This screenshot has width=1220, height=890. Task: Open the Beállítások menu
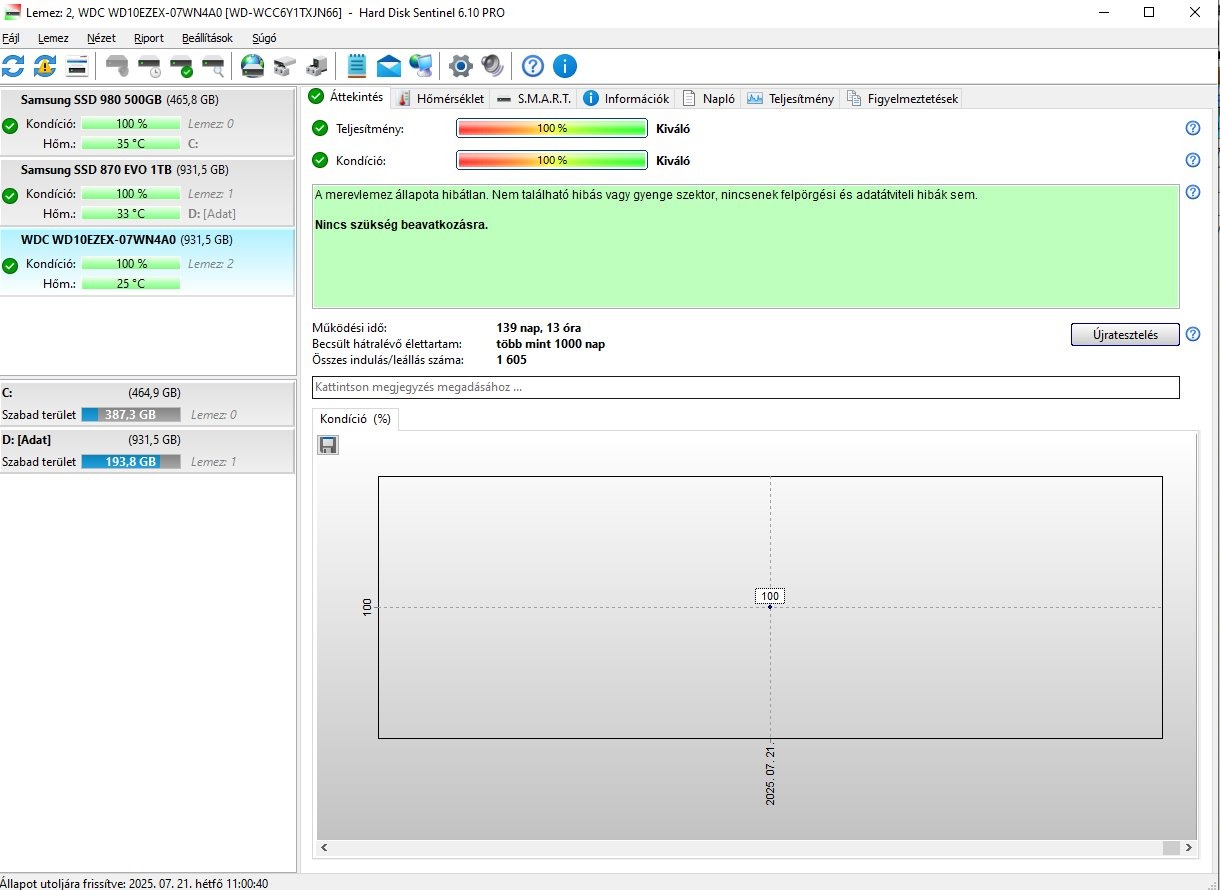point(207,38)
